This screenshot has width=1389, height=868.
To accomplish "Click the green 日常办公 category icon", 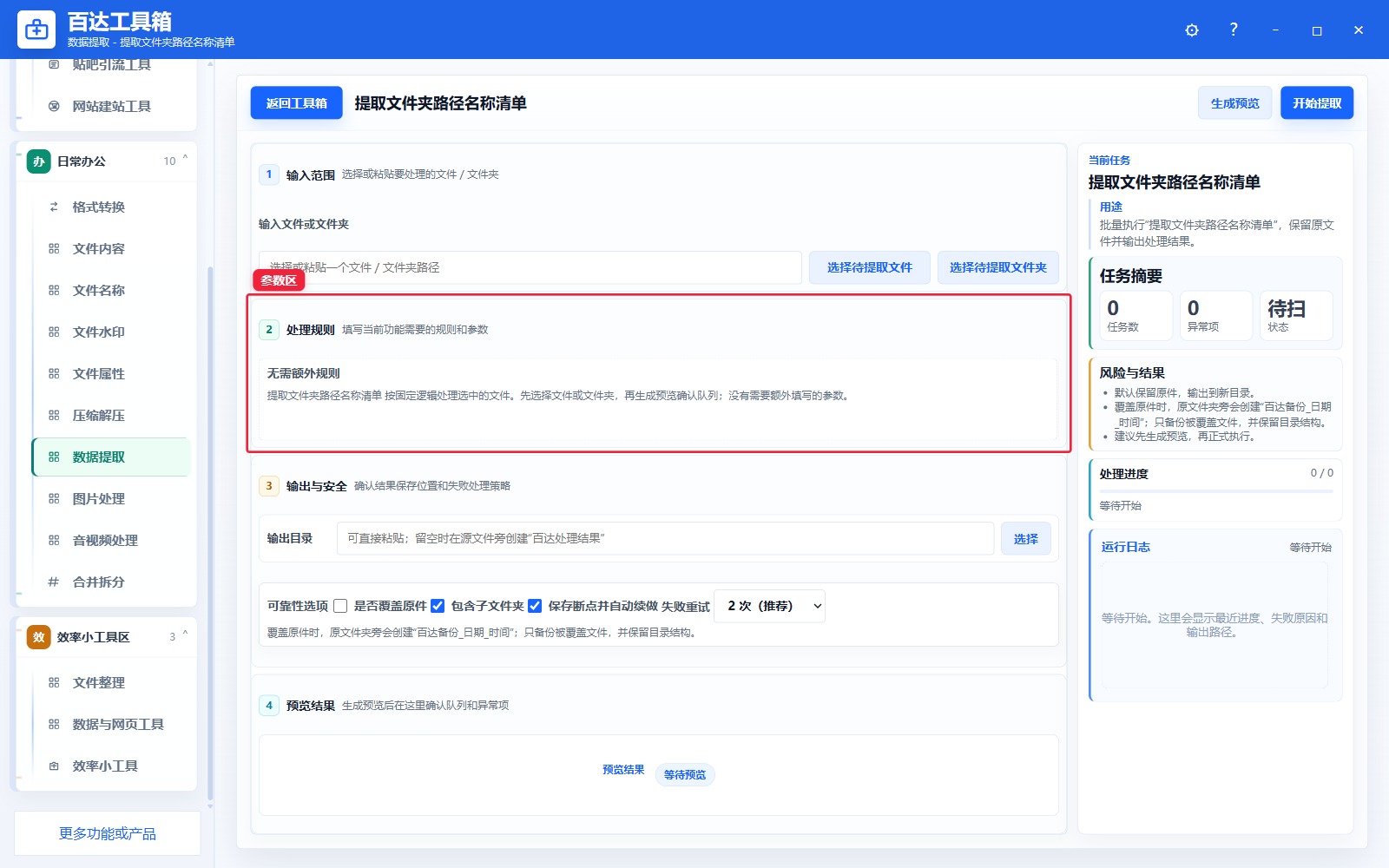I will [x=39, y=161].
